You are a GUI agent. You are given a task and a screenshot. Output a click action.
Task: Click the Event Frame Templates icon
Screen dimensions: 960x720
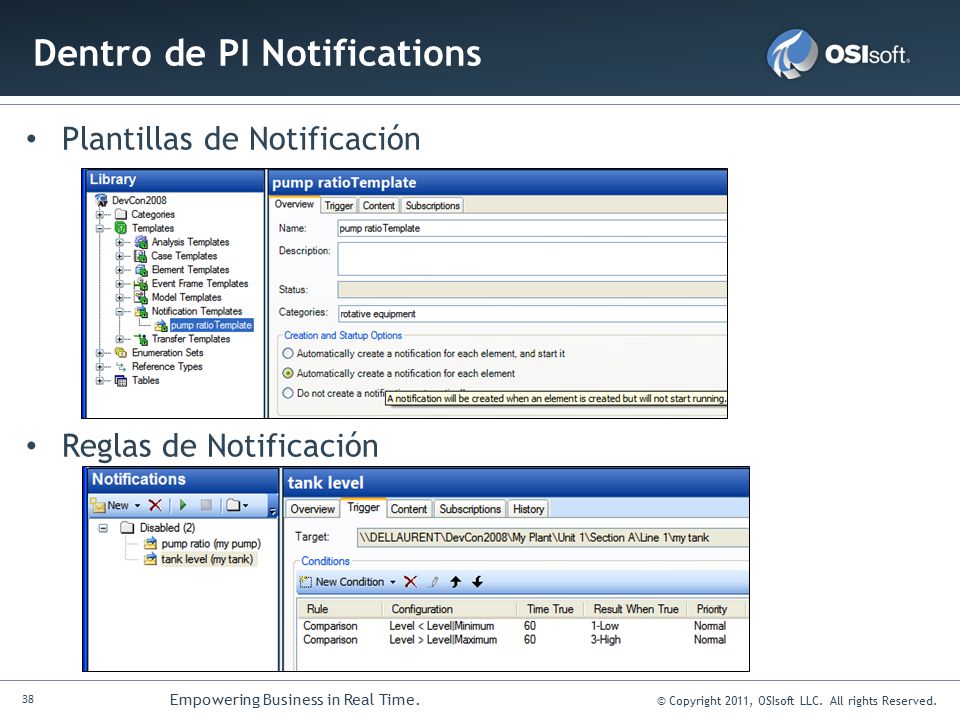(x=141, y=283)
